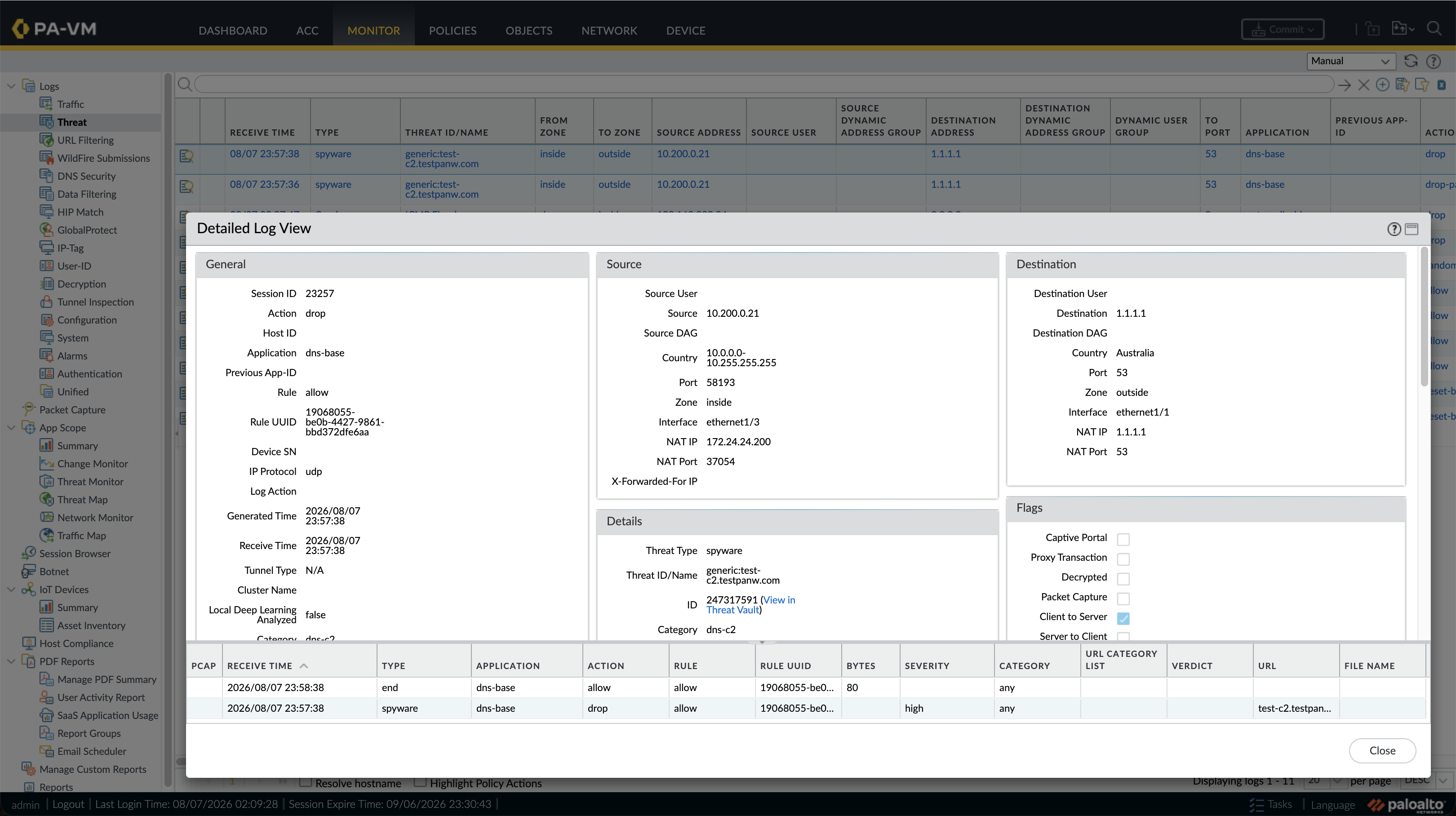Viewport: 1456px width, 816px height.
Task: Toggle the Decrypted flag checkbox
Action: coord(1123,578)
